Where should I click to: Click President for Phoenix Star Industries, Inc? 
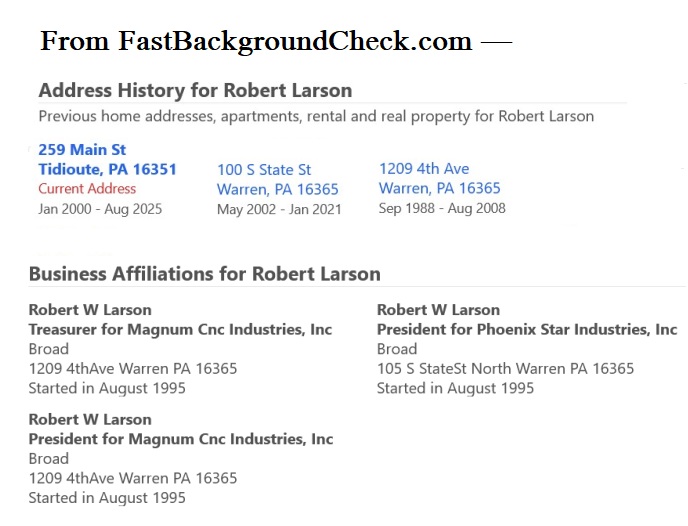(527, 329)
